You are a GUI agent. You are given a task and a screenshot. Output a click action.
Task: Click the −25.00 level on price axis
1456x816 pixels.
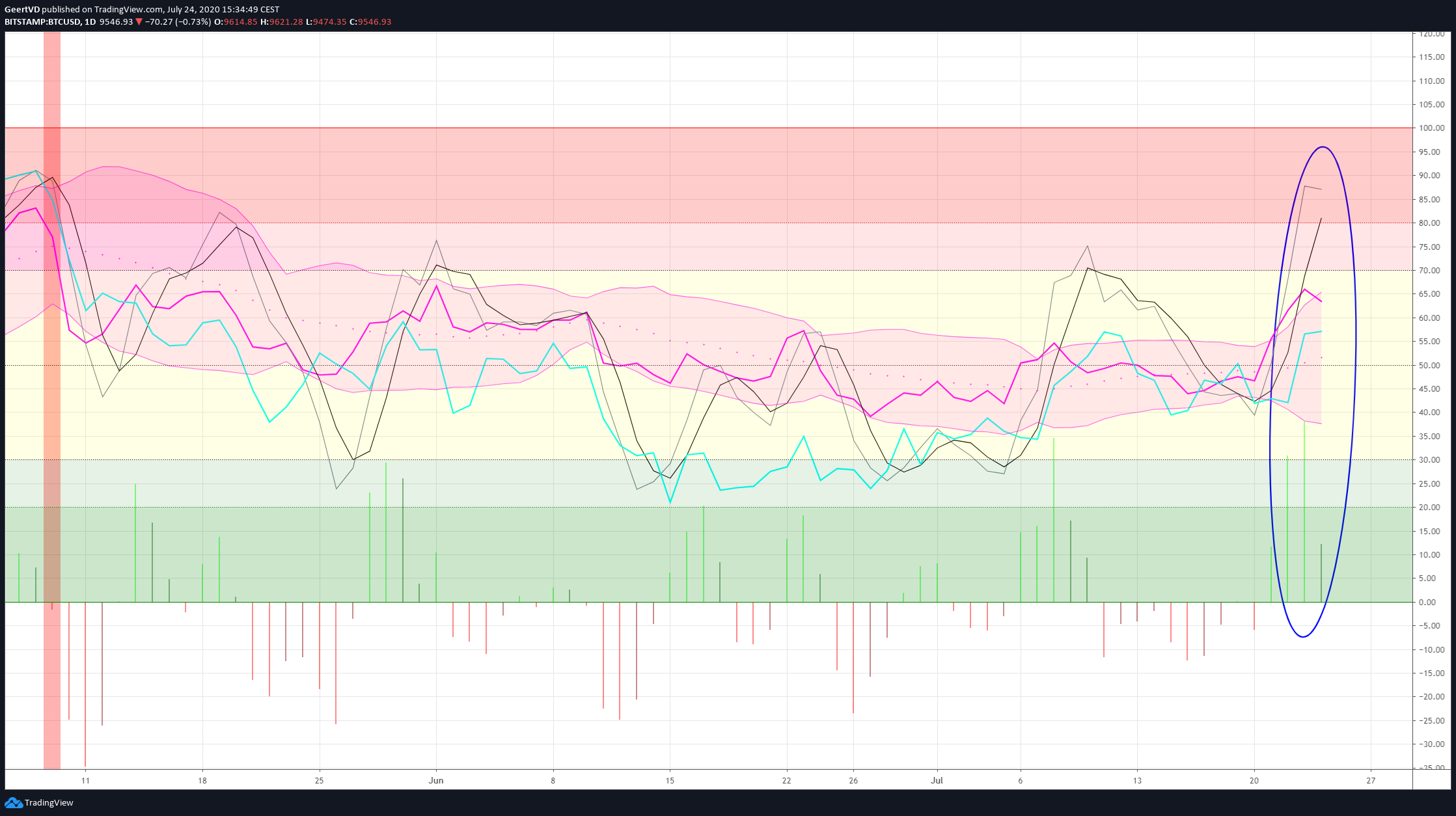pos(1432,721)
